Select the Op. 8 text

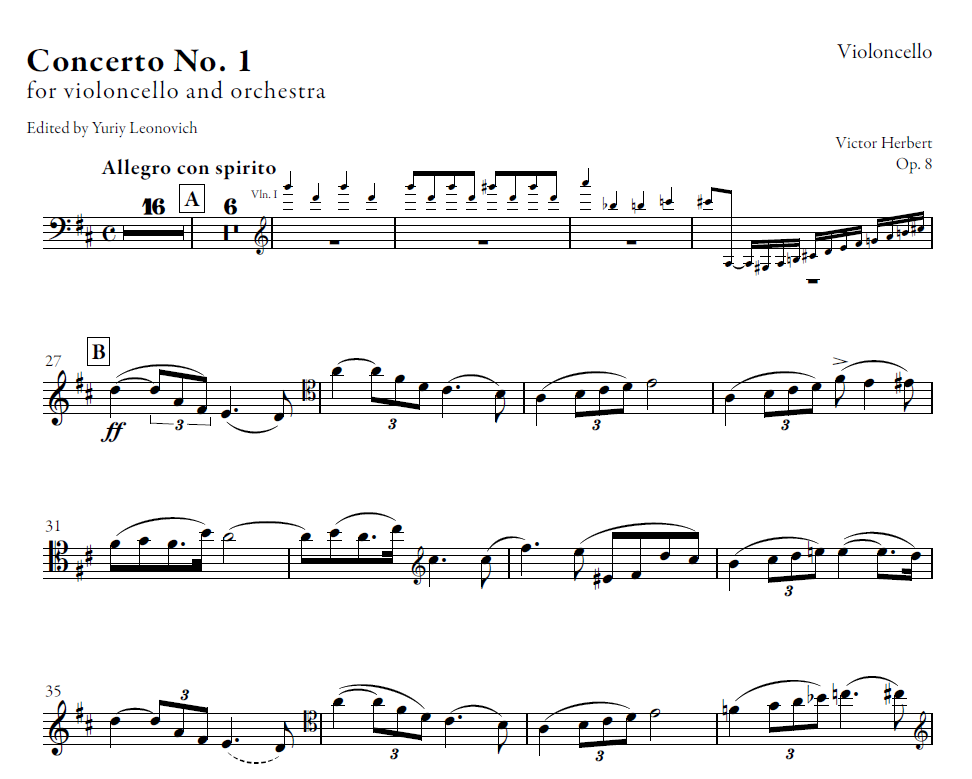point(914,164)
